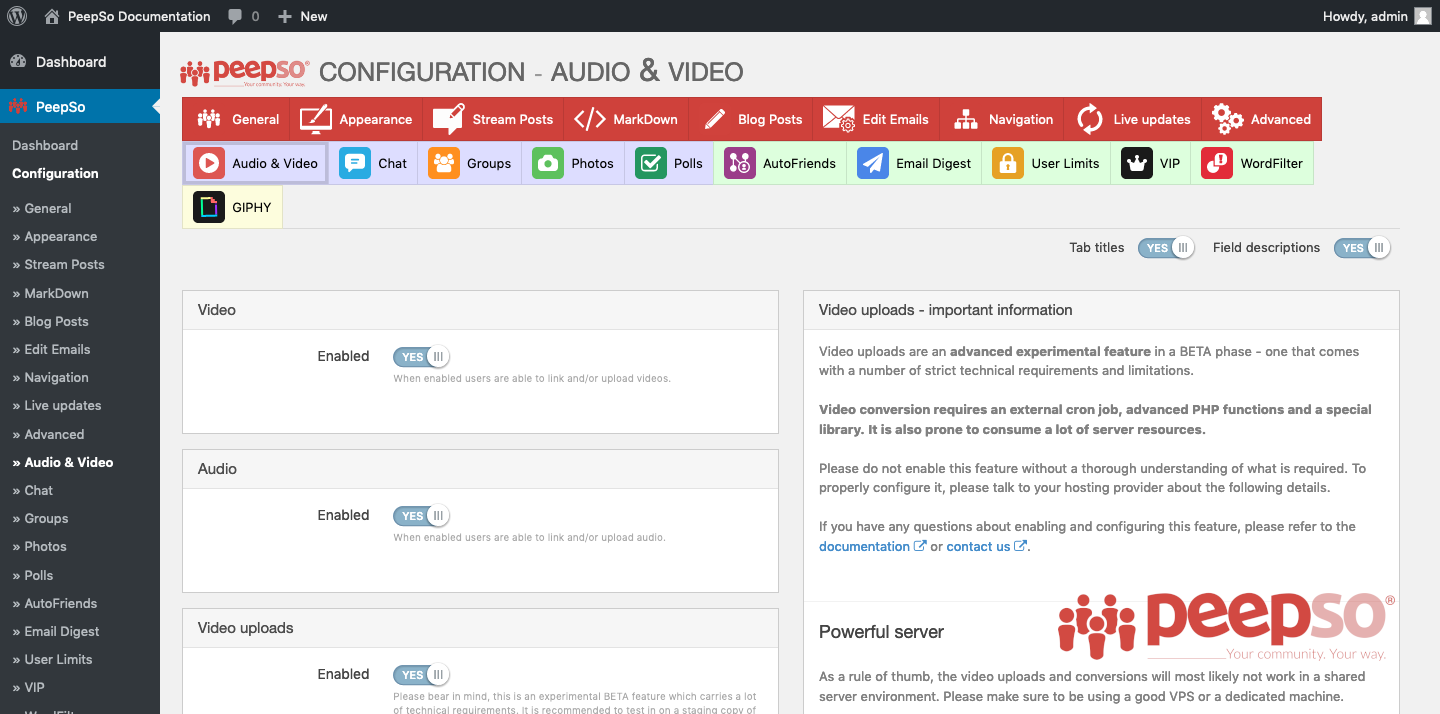
Task: Open the home icon for PeepSo Documentation
Action: (x=52, y=16)
